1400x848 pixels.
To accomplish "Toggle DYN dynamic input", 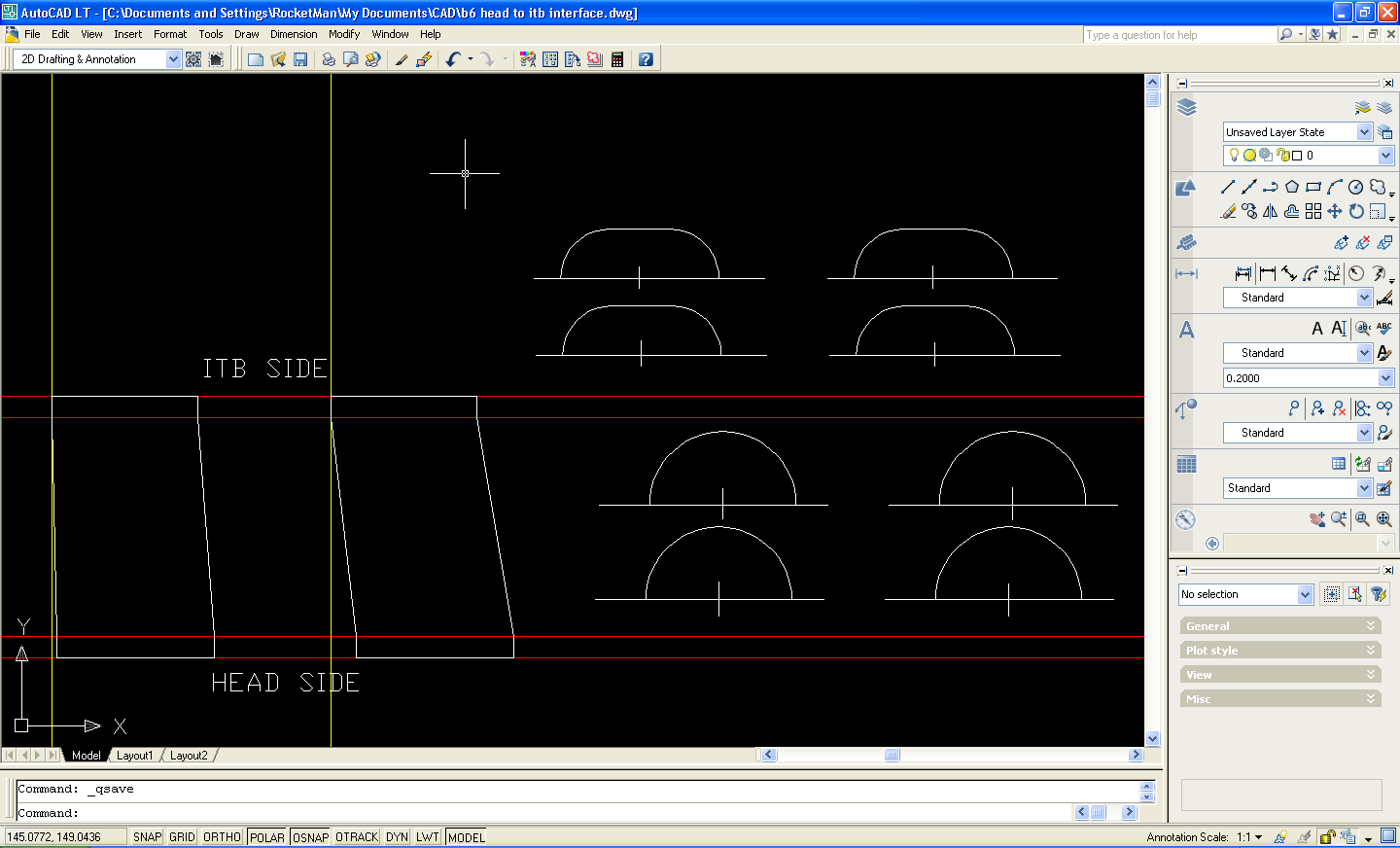I will 397,837.
